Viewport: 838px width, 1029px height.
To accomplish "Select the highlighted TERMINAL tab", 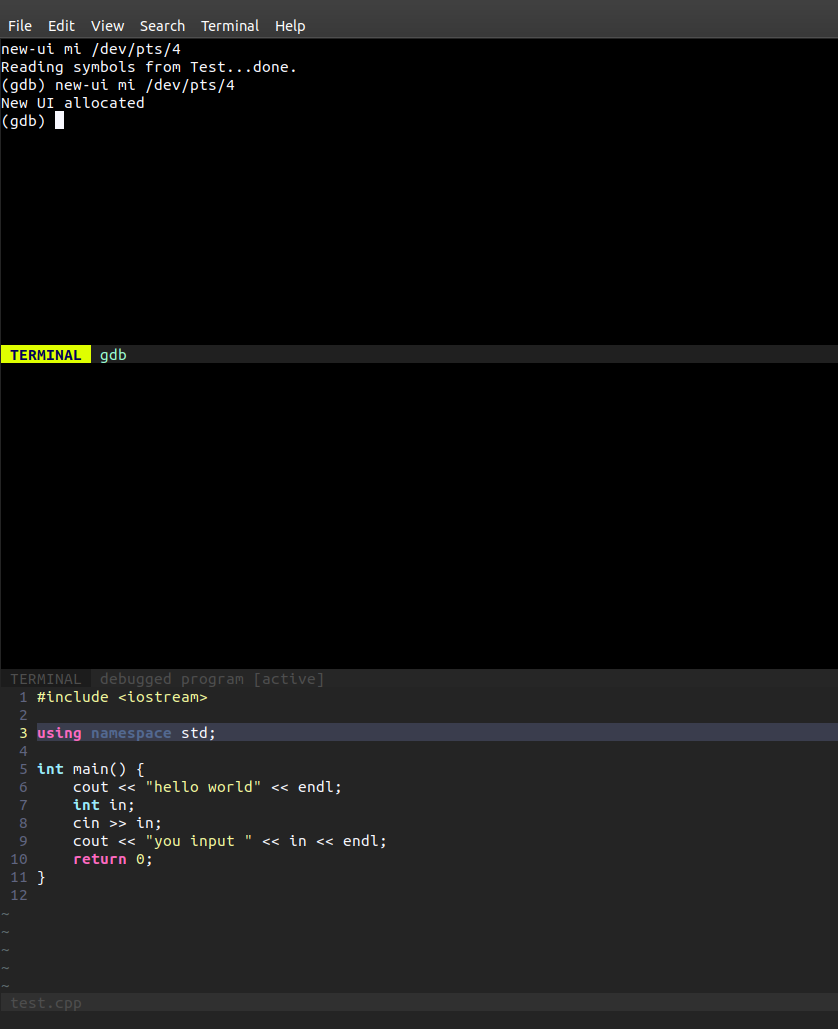I will pyautogui.click(x=45, y=354).
